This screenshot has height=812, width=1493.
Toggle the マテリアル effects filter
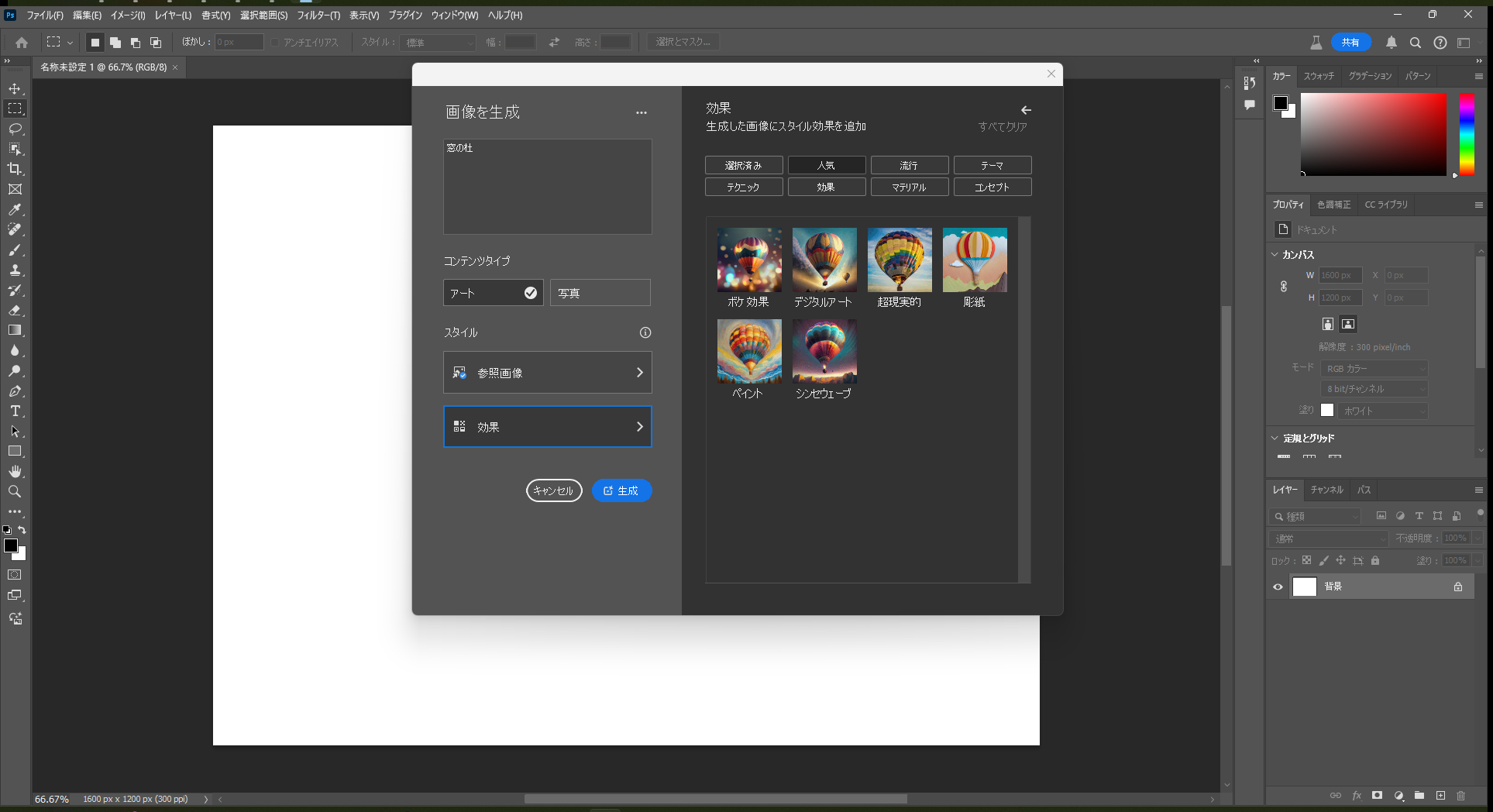point(910,187)
